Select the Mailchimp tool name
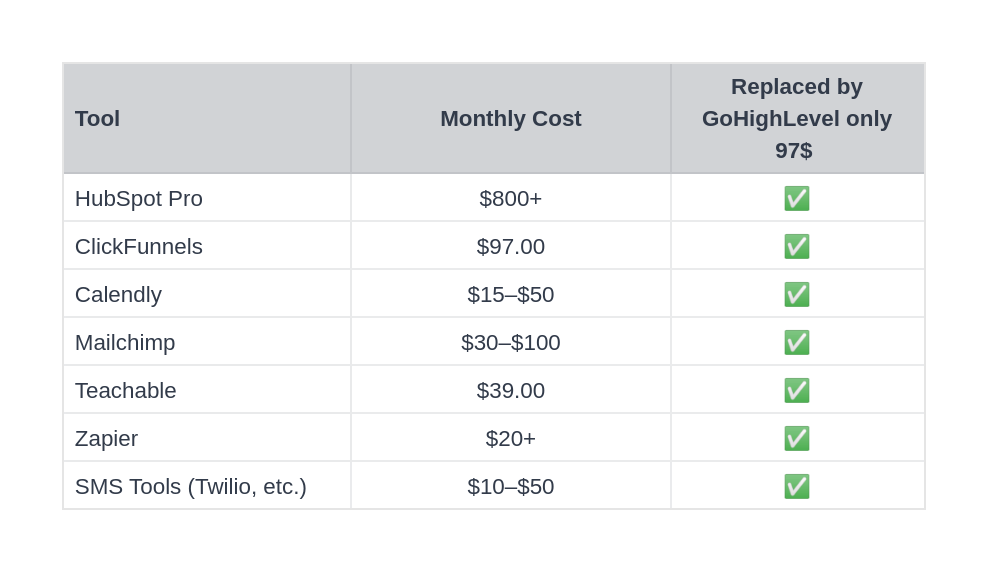This screenshot has height=572, width=988. 125,343
